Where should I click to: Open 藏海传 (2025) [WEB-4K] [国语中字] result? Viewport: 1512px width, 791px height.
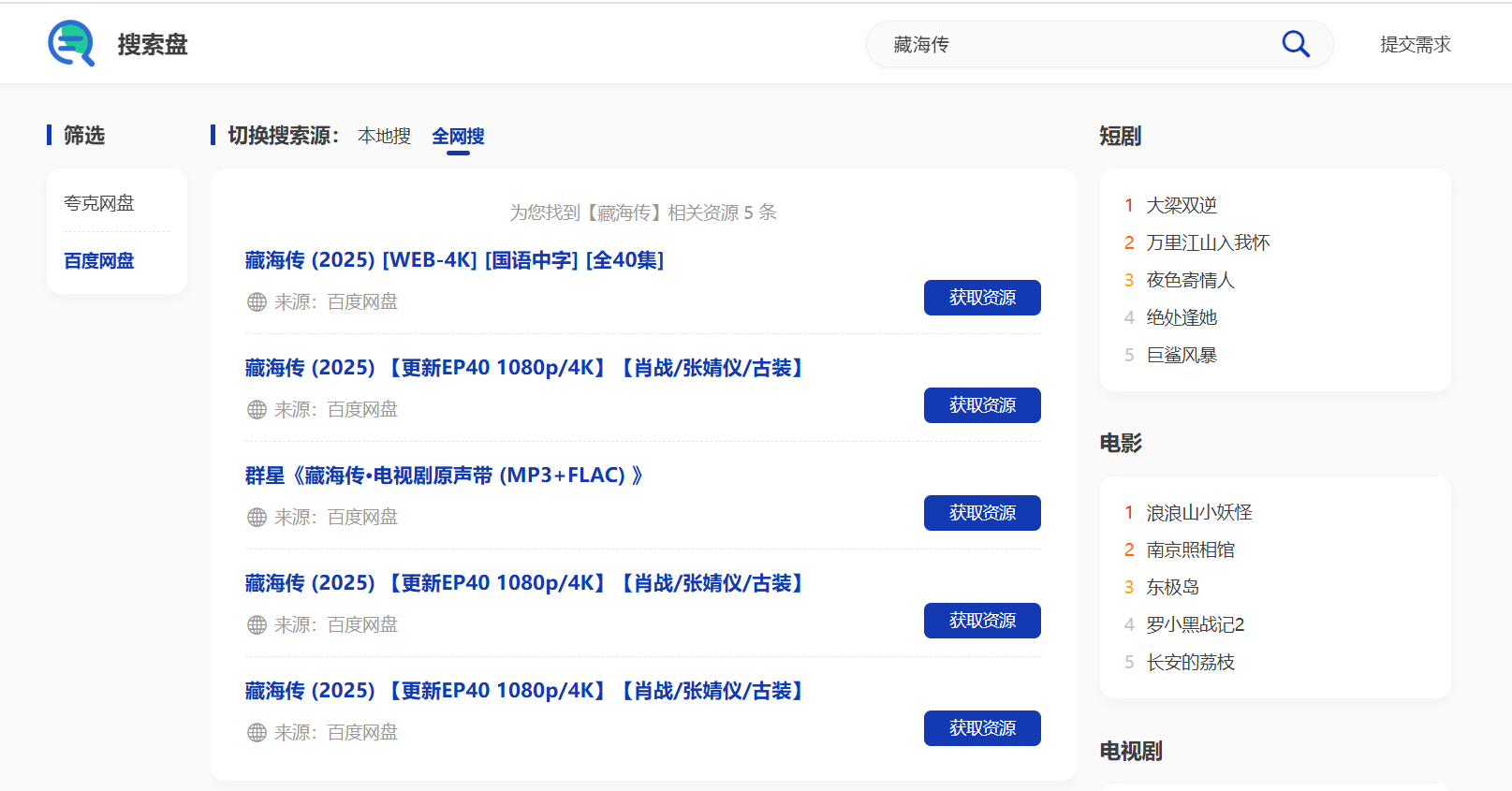click(454, 260)
